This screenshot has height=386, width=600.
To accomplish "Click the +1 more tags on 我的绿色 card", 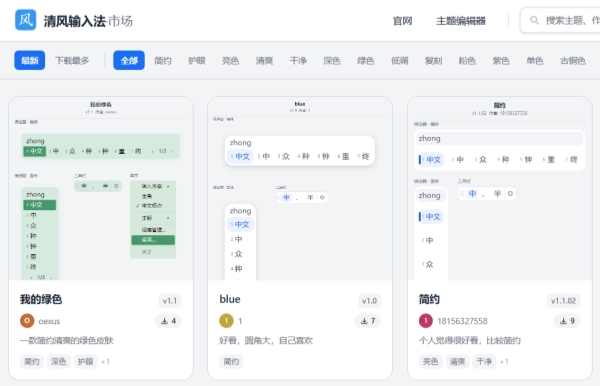I will [105, 362].
